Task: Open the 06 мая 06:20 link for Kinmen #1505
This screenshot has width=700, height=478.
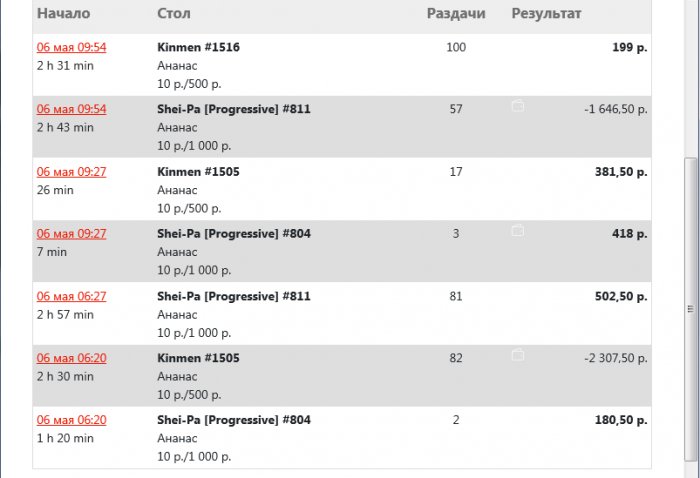Action: (x=71, y=358)
